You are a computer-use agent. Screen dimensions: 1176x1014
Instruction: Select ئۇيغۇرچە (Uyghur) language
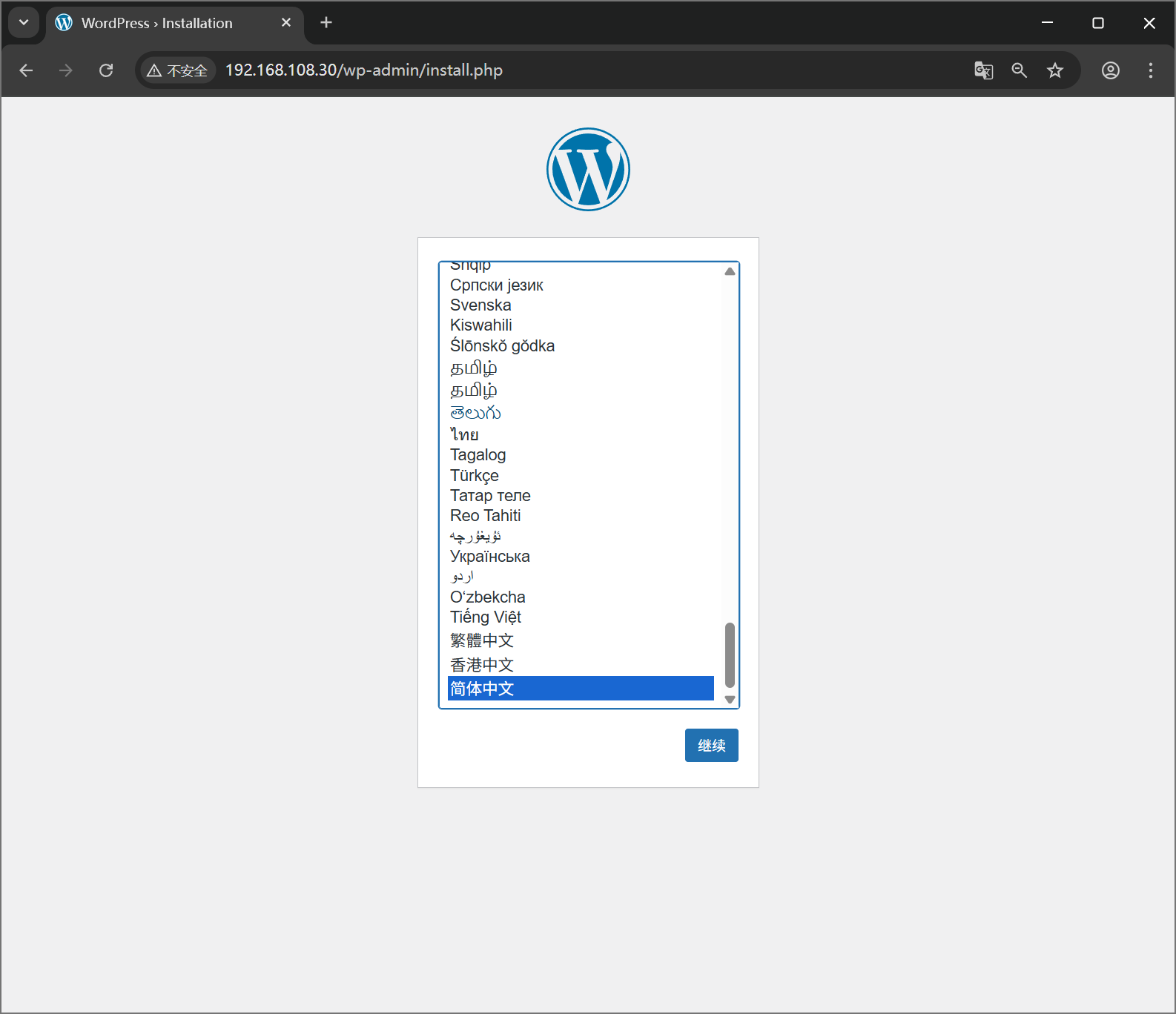pyautogui.click(x=581, y=536)
